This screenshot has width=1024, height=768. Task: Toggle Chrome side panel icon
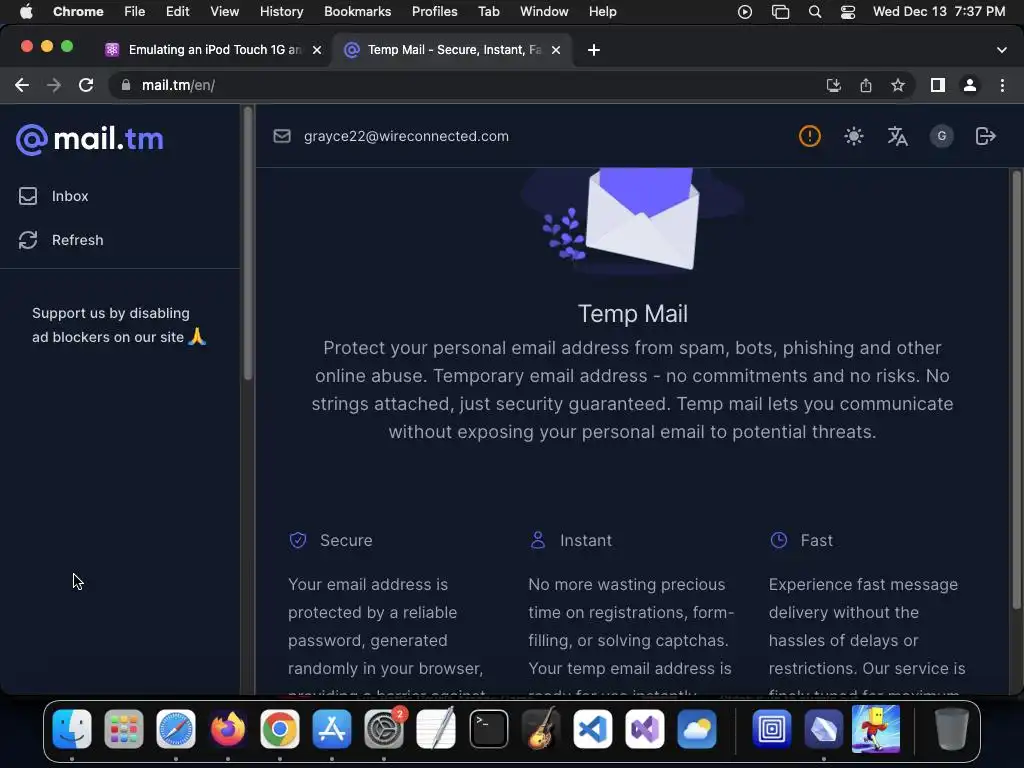pos(938,85)
